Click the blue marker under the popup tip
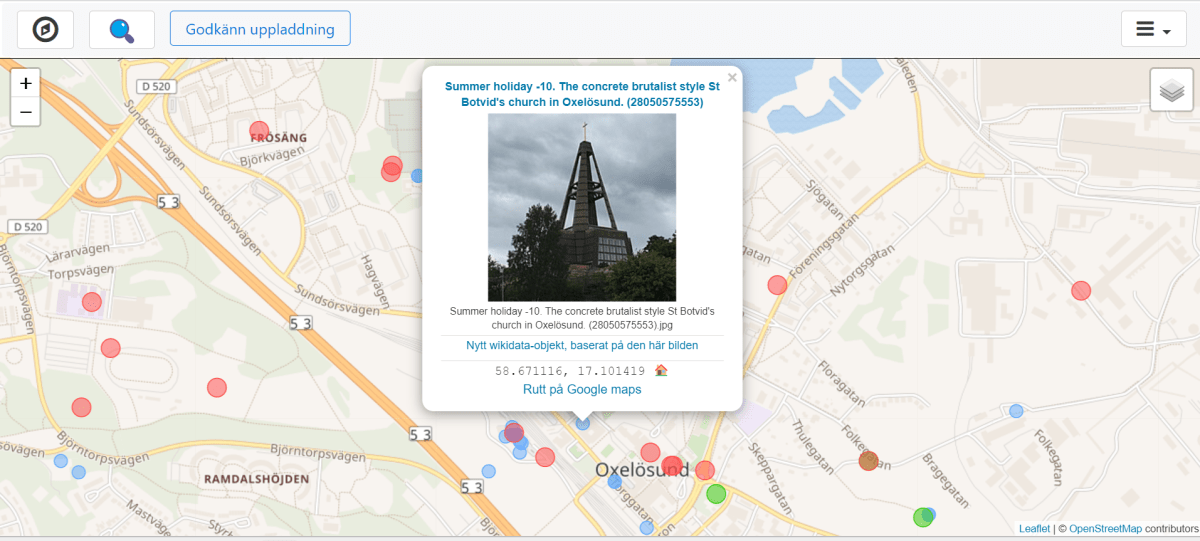1200x541 pixels. [x=583, y=424]
